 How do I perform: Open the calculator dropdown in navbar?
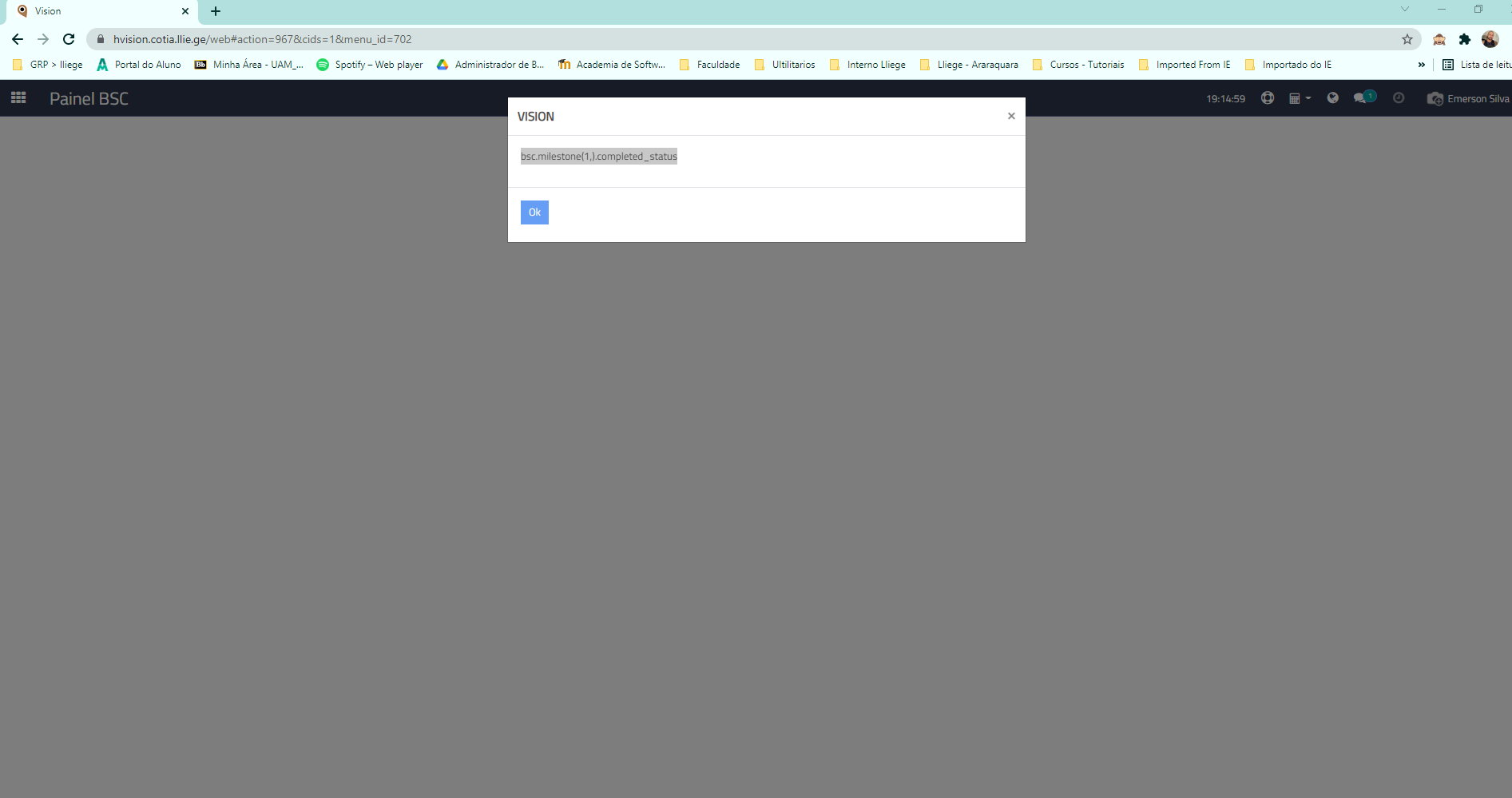point(1300,98)
